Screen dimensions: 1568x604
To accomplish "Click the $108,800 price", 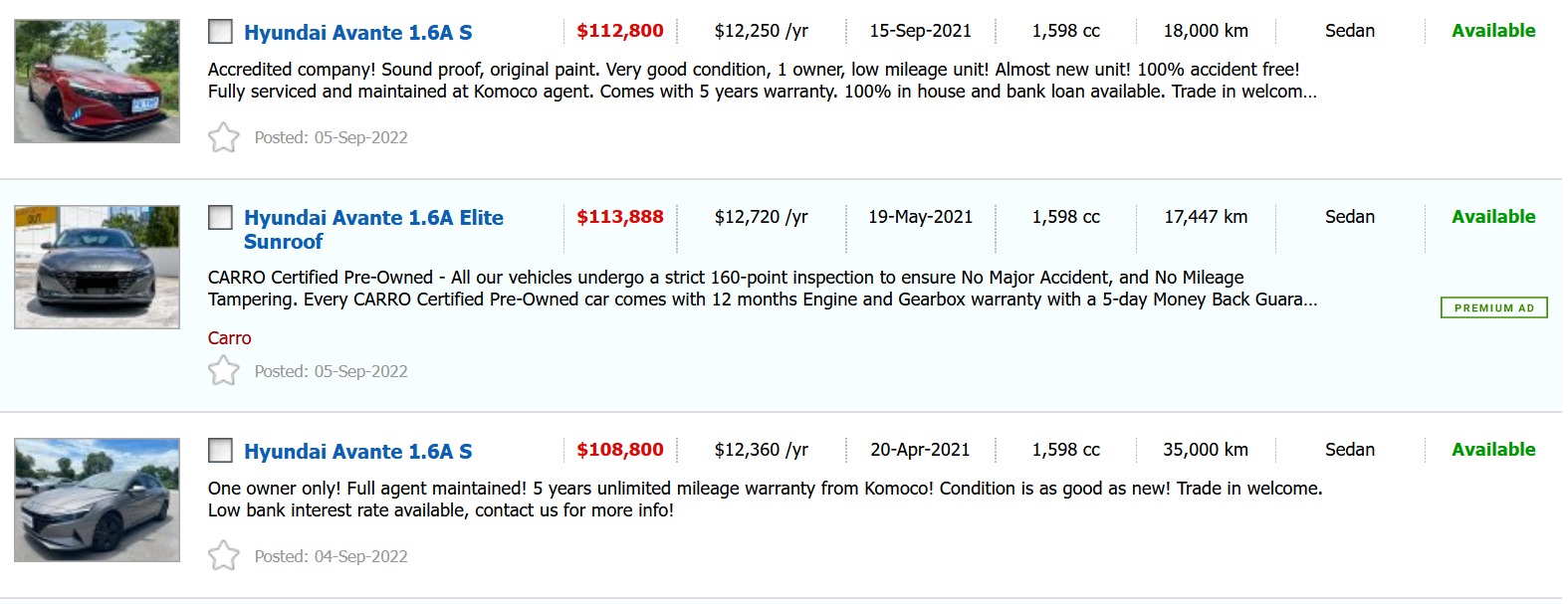I will pyautogui.click(x=619, y=450).
